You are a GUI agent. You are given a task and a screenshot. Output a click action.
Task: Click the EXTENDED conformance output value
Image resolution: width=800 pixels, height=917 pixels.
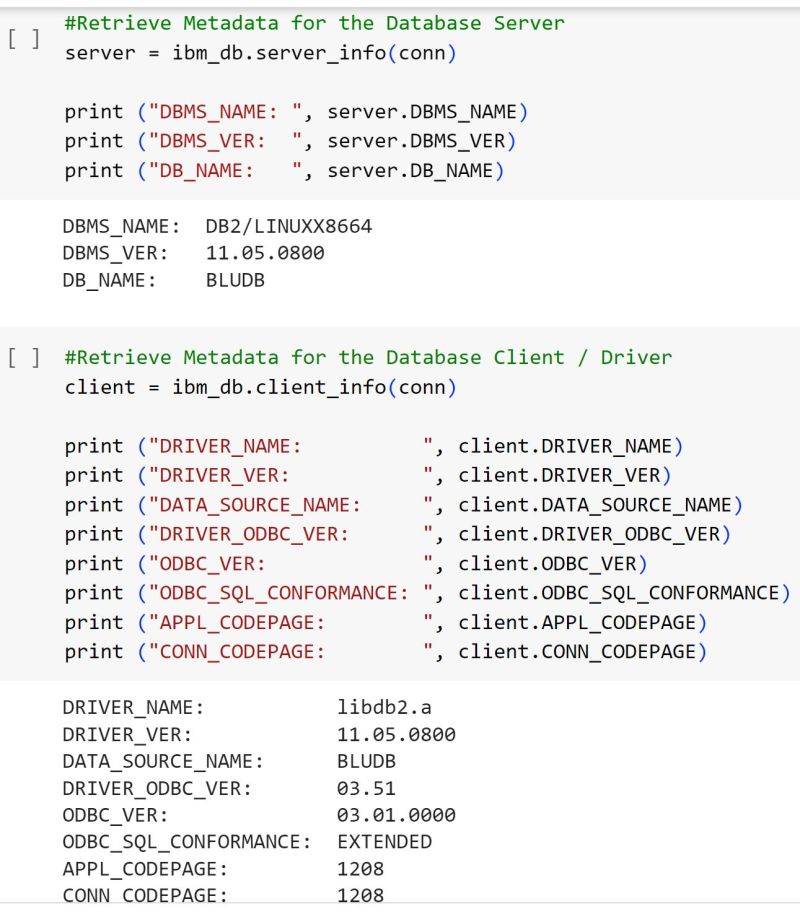pyautogui.click(x=384, y=842)
